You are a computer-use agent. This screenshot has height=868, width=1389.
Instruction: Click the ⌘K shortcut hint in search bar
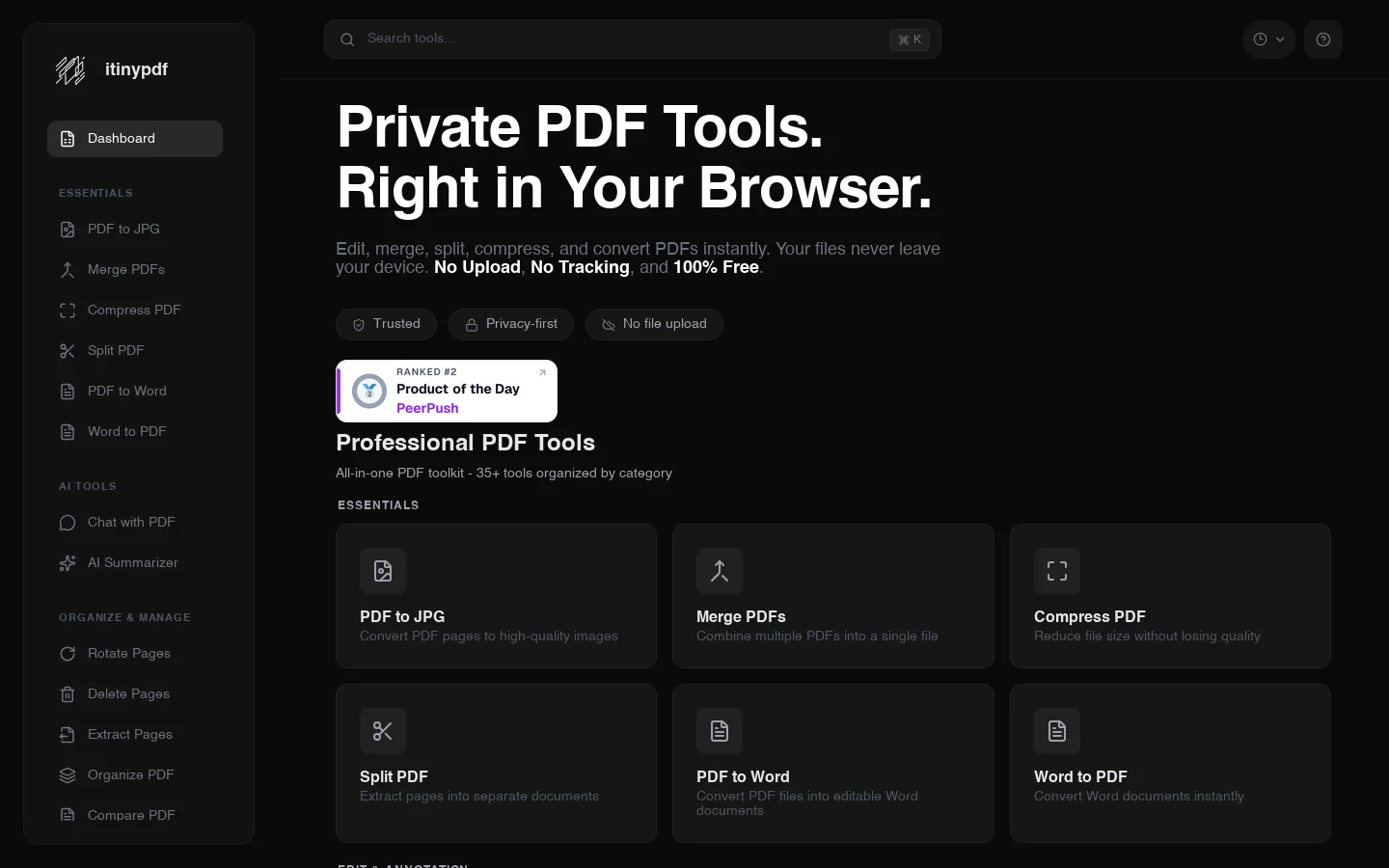click(x=910, y=40)
